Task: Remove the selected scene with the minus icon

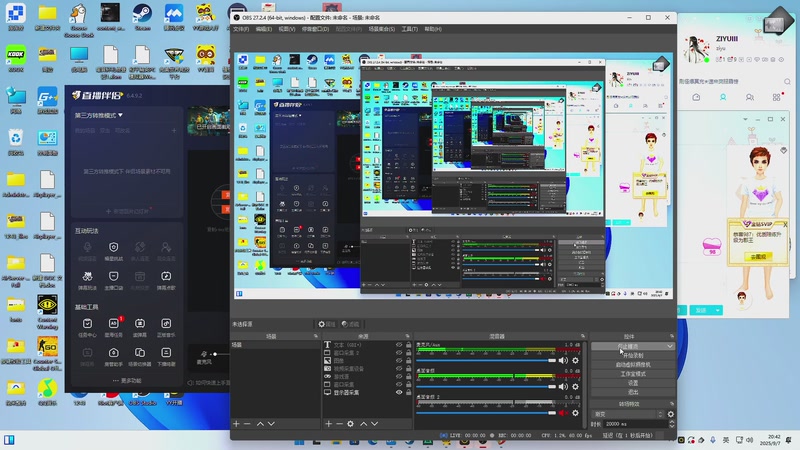Action: coord(247,423)
